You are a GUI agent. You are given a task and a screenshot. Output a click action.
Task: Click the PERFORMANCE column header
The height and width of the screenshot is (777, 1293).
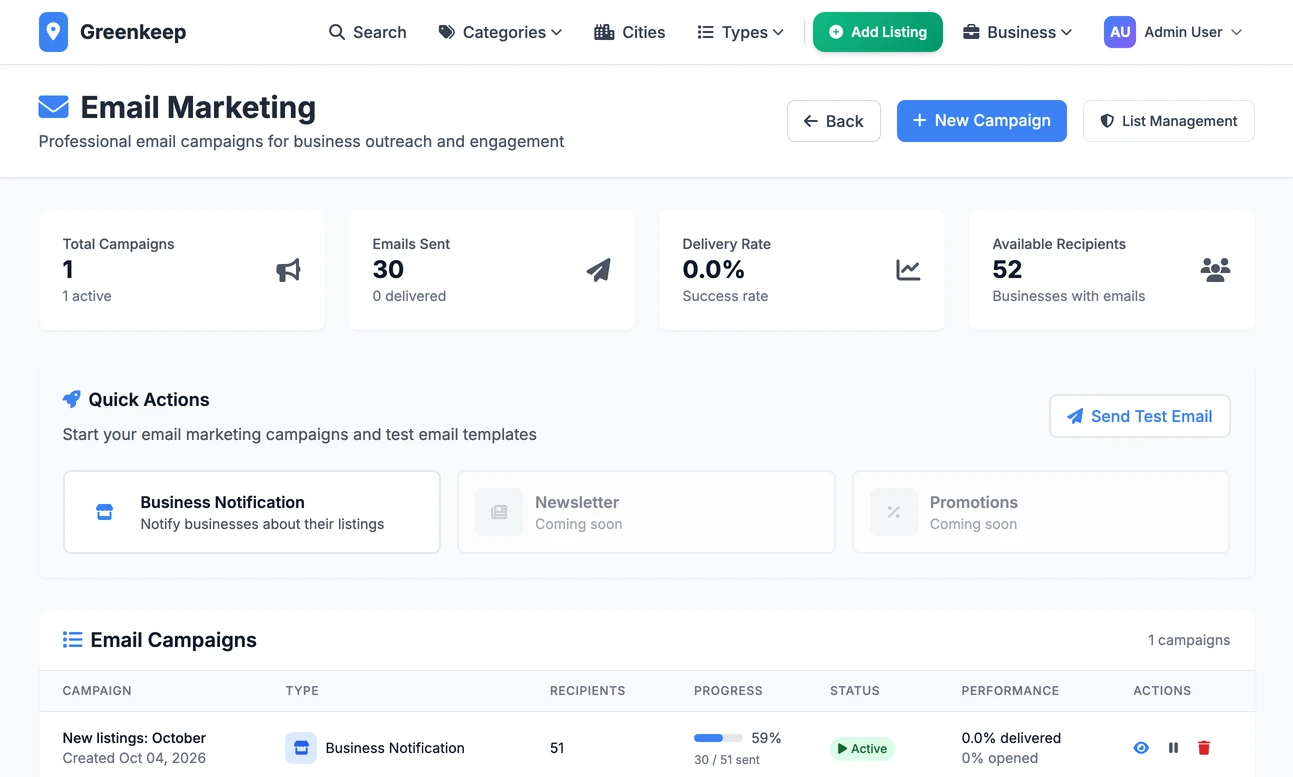point(1010,691)
